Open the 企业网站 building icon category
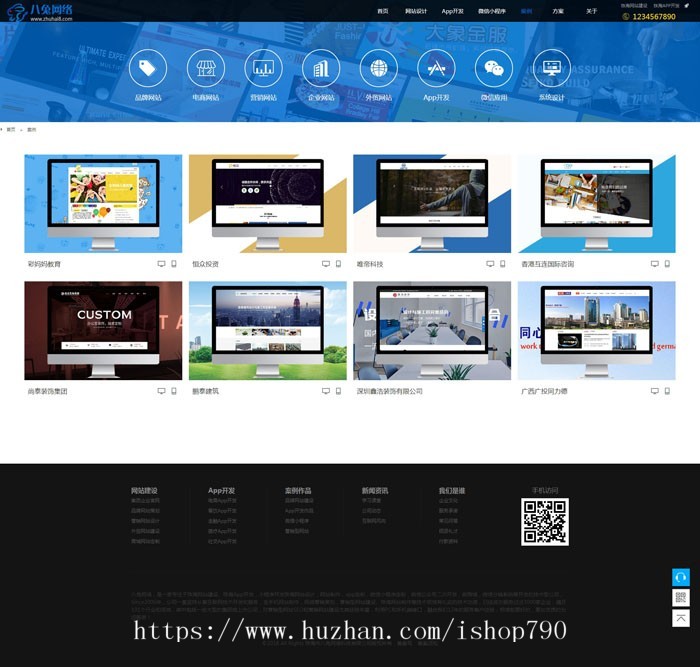Image resolution: width=700 pixels, height=667 pixels. pyautogui.click(x=321, y=68)
